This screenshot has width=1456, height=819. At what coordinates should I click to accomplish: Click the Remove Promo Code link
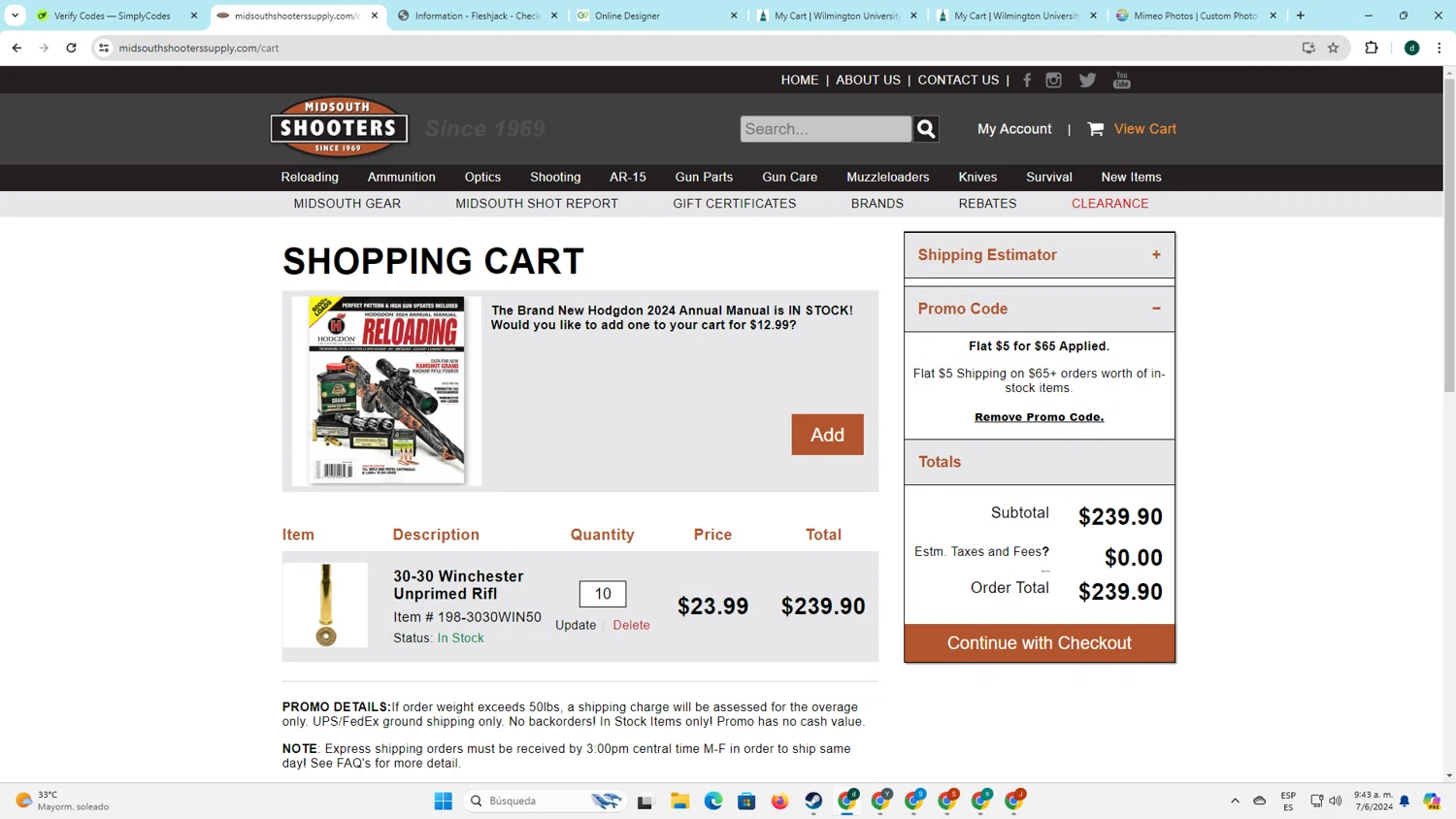pos(1039,417)
